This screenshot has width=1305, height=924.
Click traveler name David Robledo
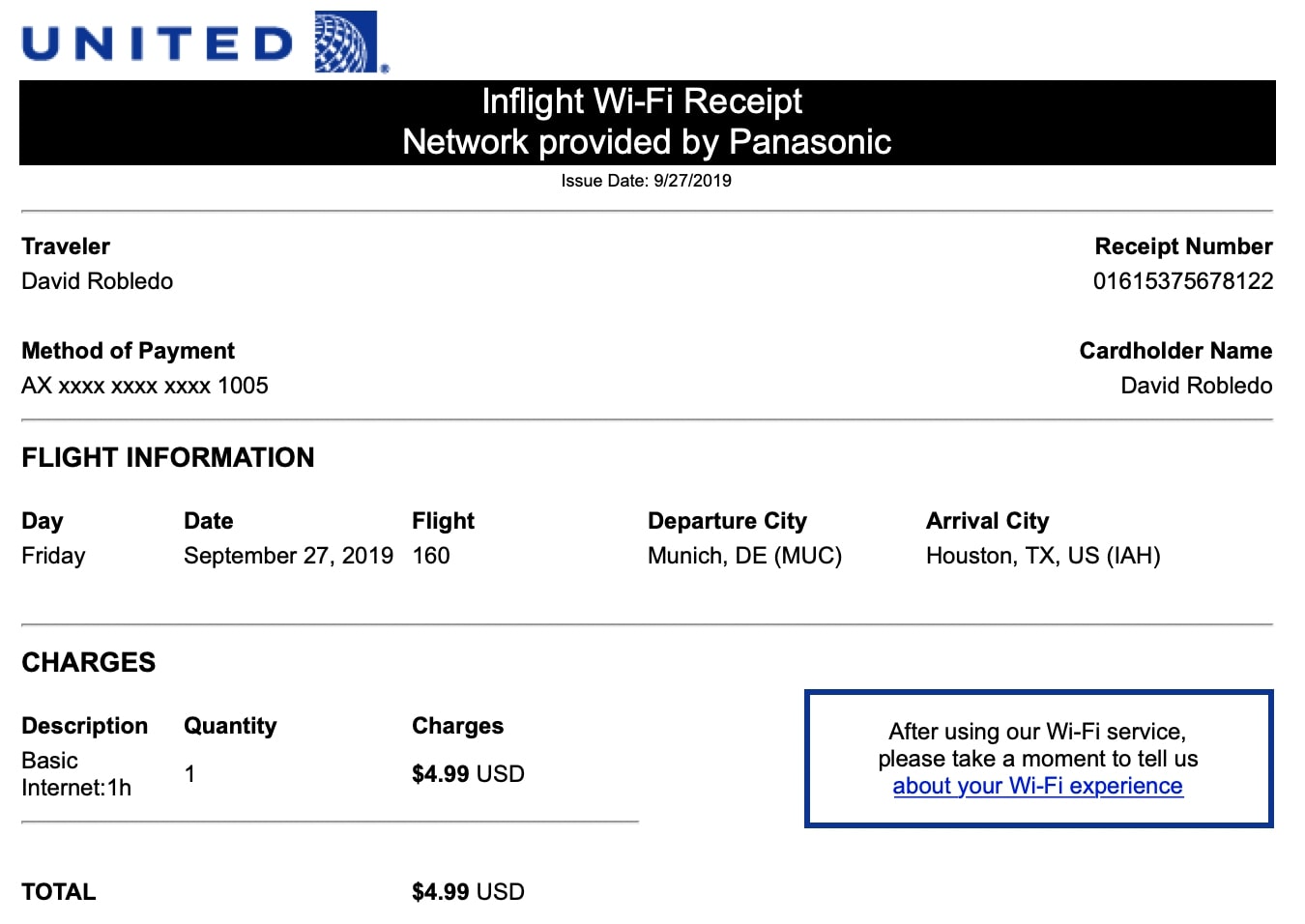pyautogui.click(x=98, y=281)
